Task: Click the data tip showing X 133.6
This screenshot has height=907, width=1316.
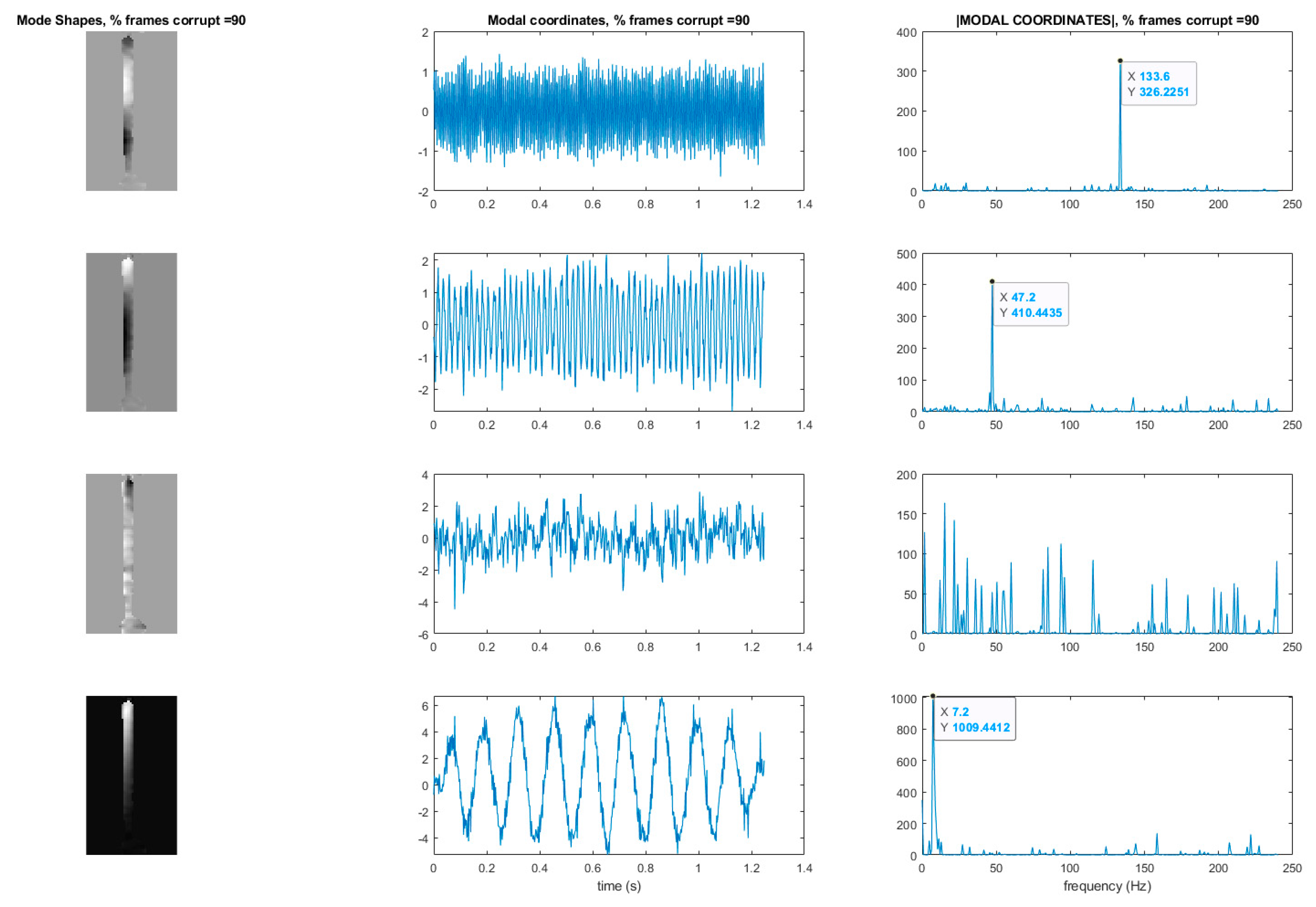Action: pyautogui.click(x=1159, y=84)
